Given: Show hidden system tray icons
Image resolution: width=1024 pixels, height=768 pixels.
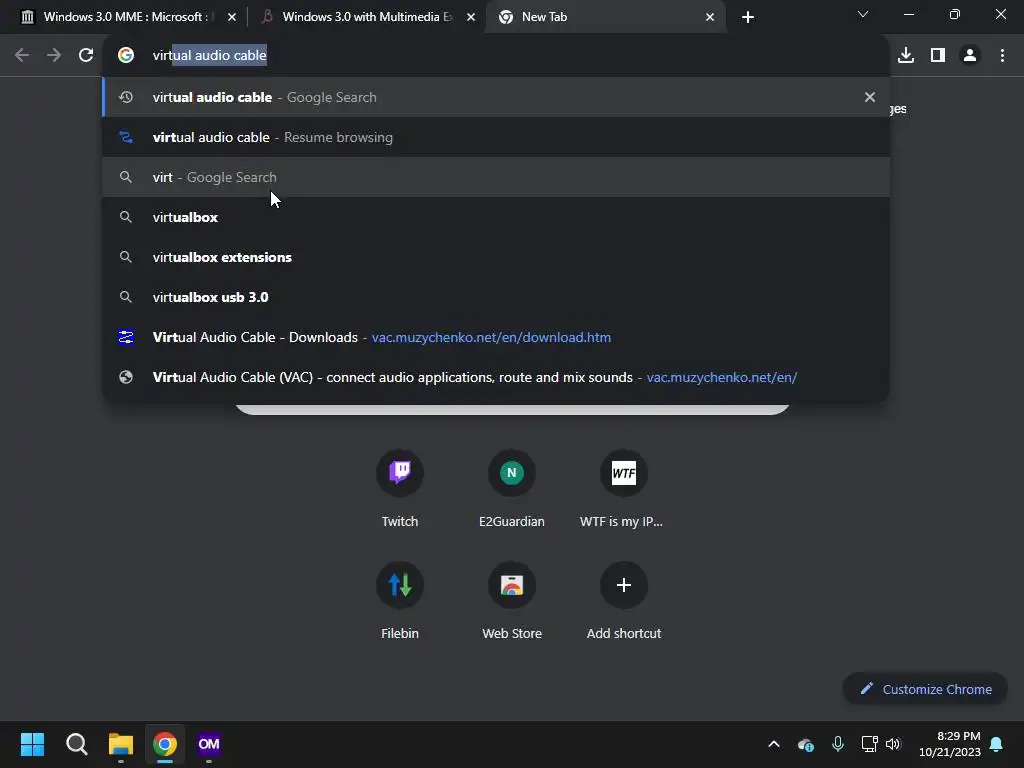Looking at the screenshot, I should (773, 744).
